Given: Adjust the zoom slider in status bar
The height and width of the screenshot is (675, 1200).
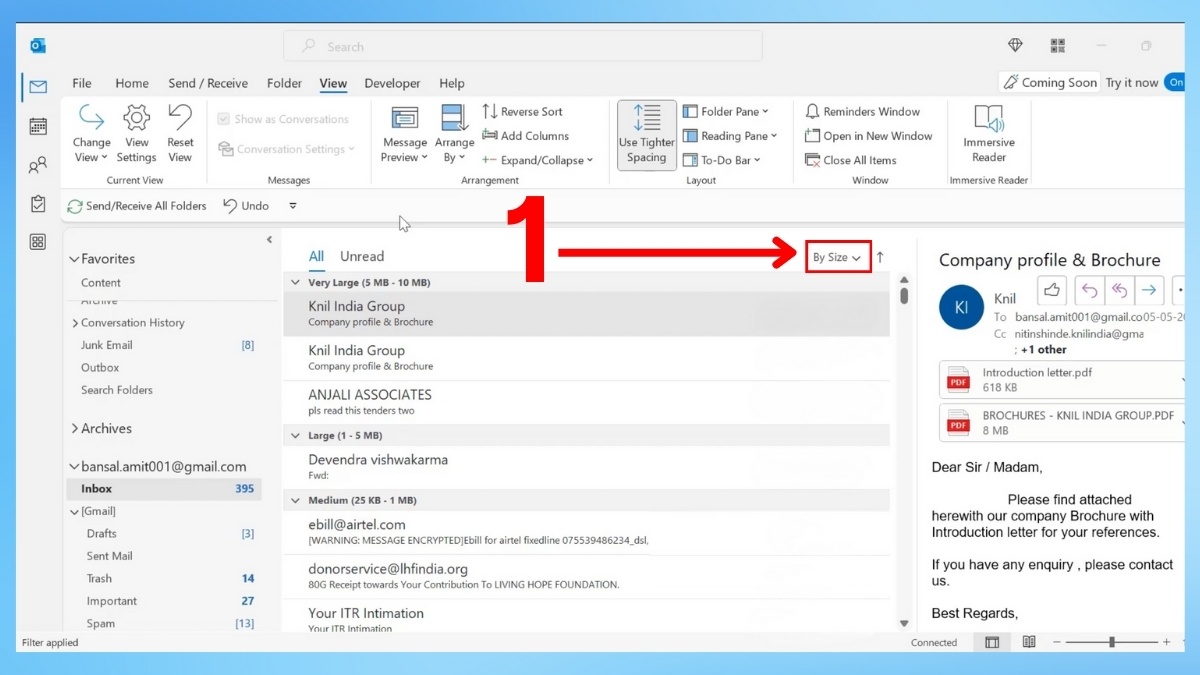Looking at the screenshot, I should click(x=1112, y=642).
